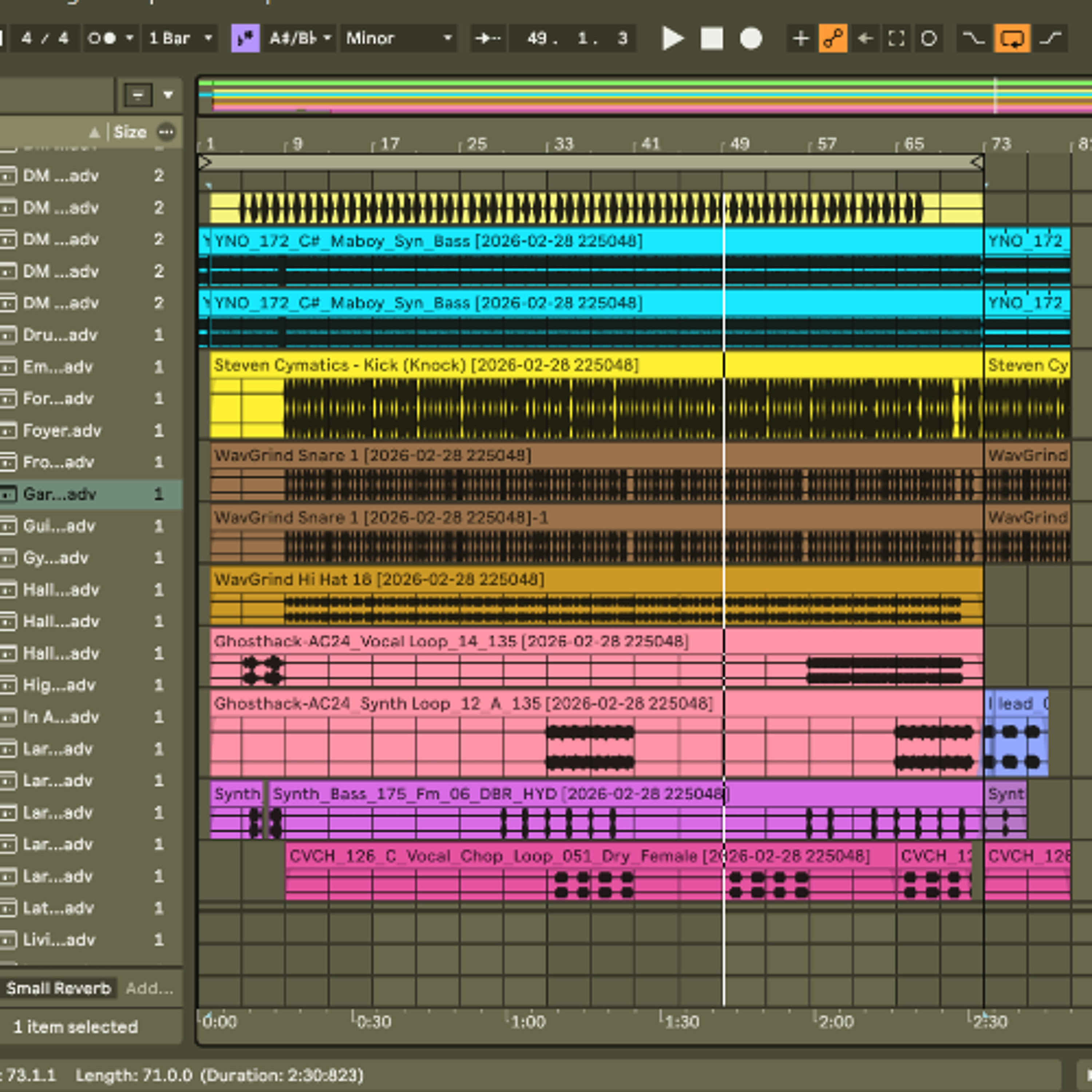Screen dimensions: 1092x1092
Task: Click the browser filter toggle icon
Action: click(x=138, y=95)
